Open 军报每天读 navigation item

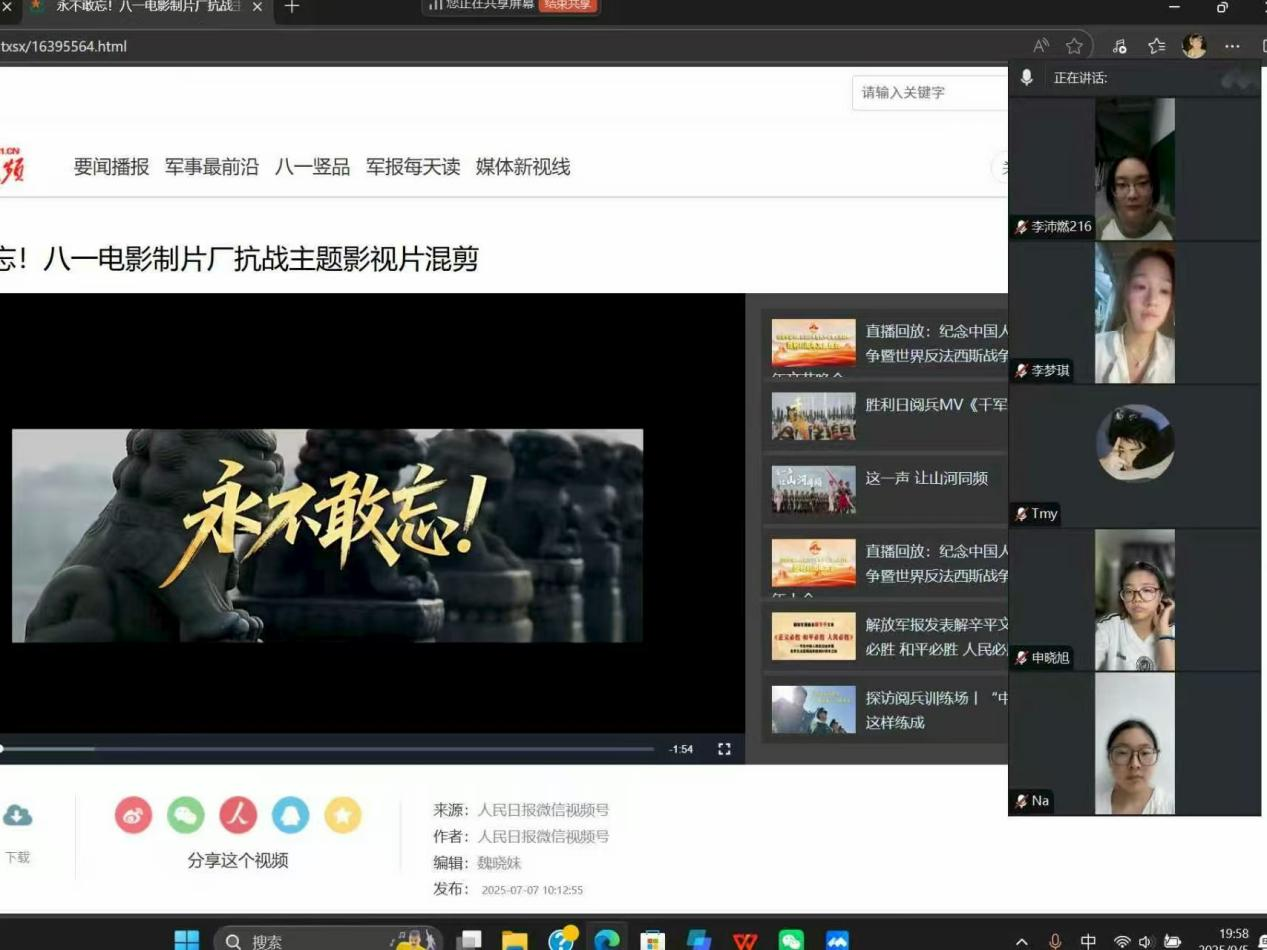point(413,167)
